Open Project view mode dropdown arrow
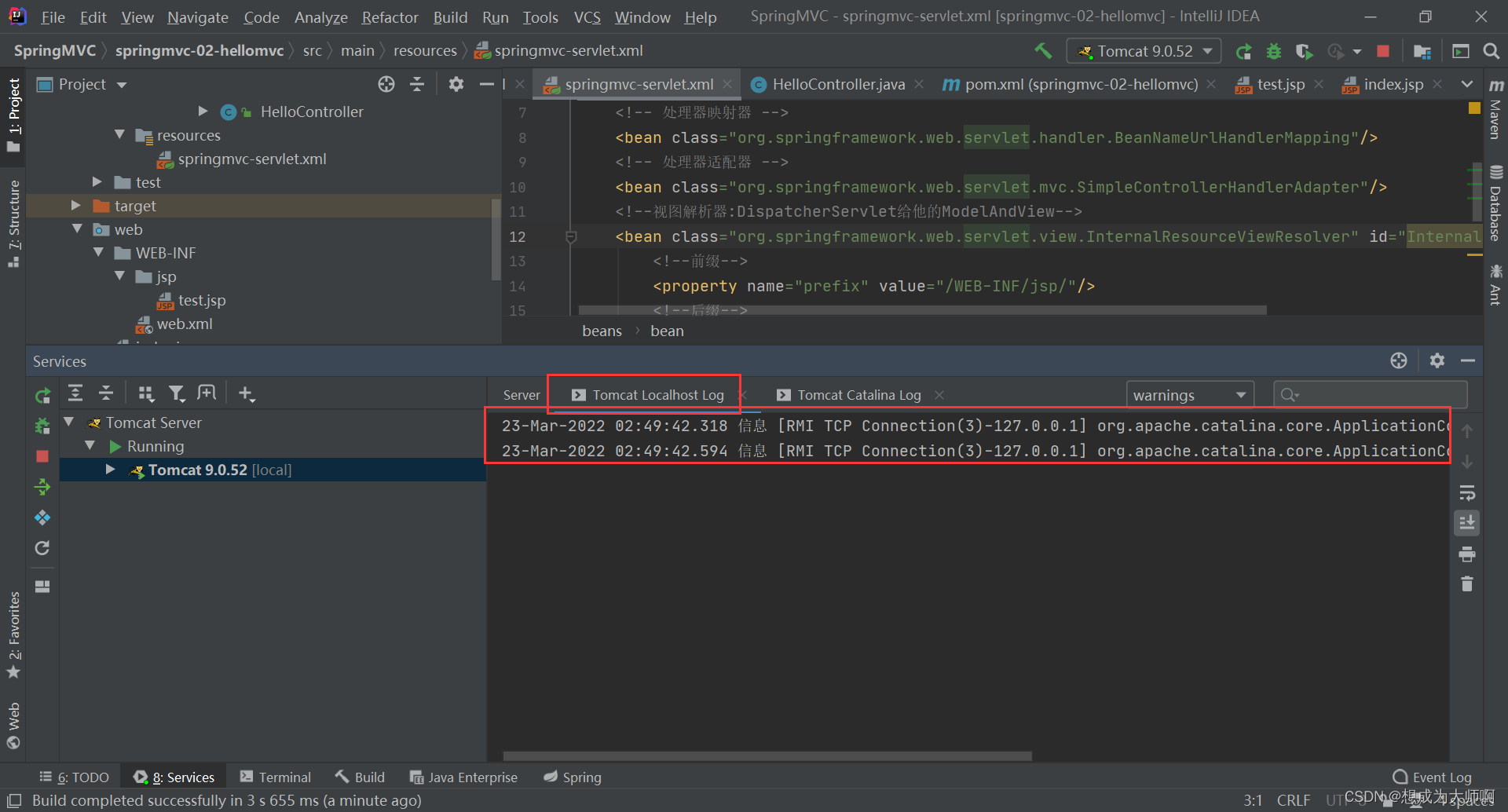 (x=122, y=85)
